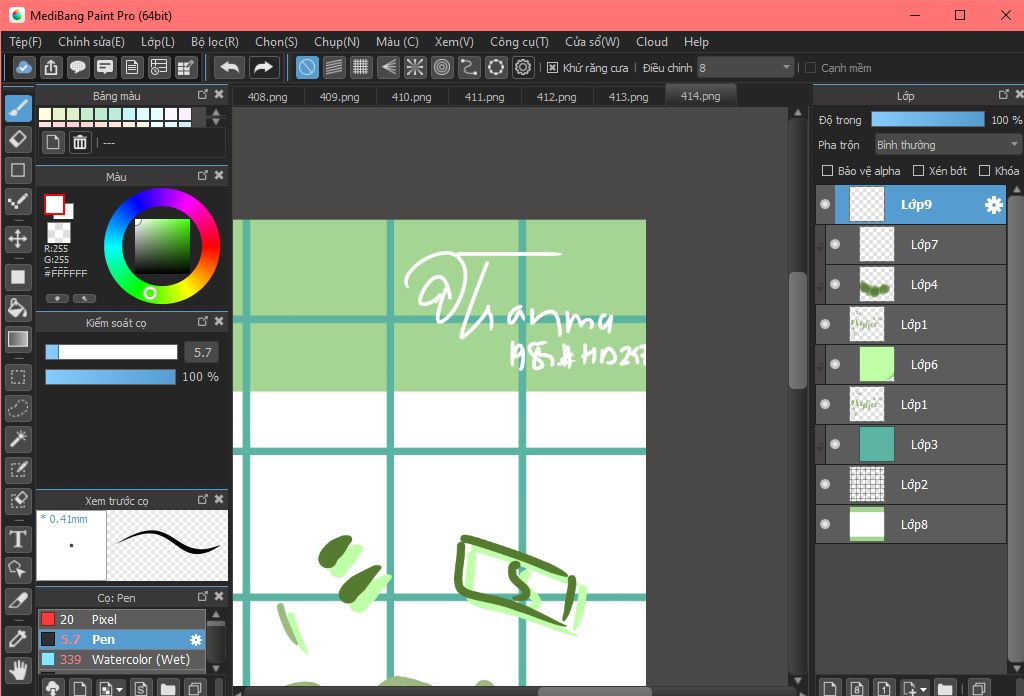Click the folder button at layer panel bottom
The height and width of the screenshot is (696, 1024).
click(945, 689)
